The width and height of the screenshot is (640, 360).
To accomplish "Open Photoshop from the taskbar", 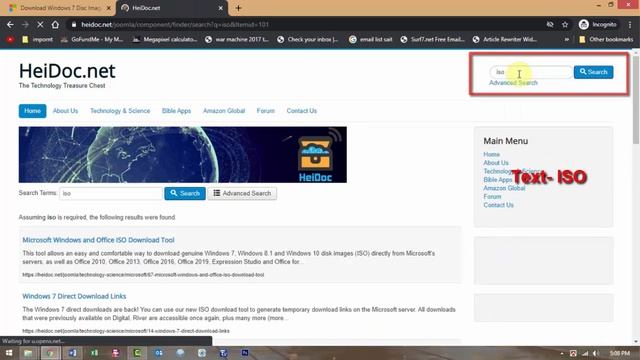I will [x=245, y=353].
